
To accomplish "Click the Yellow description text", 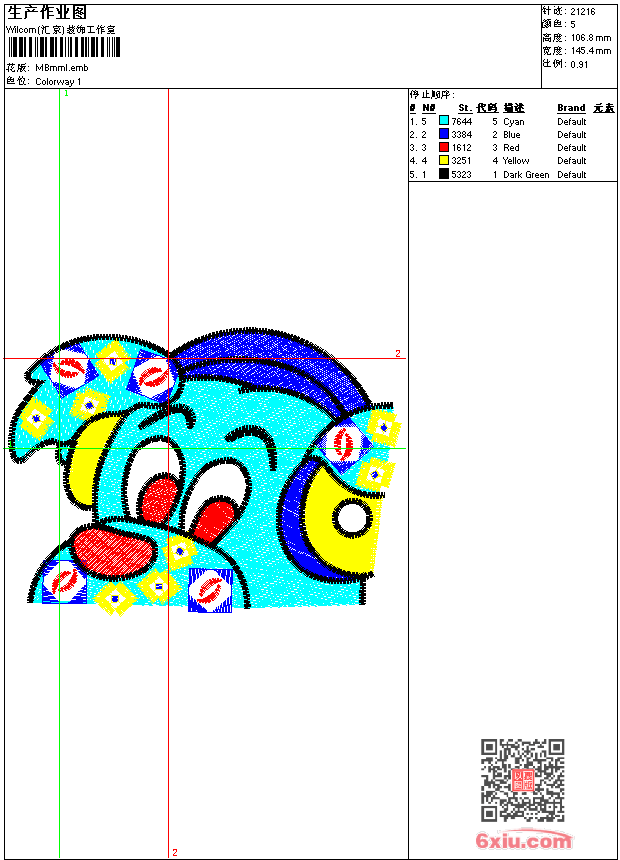I will coord(516,161).
